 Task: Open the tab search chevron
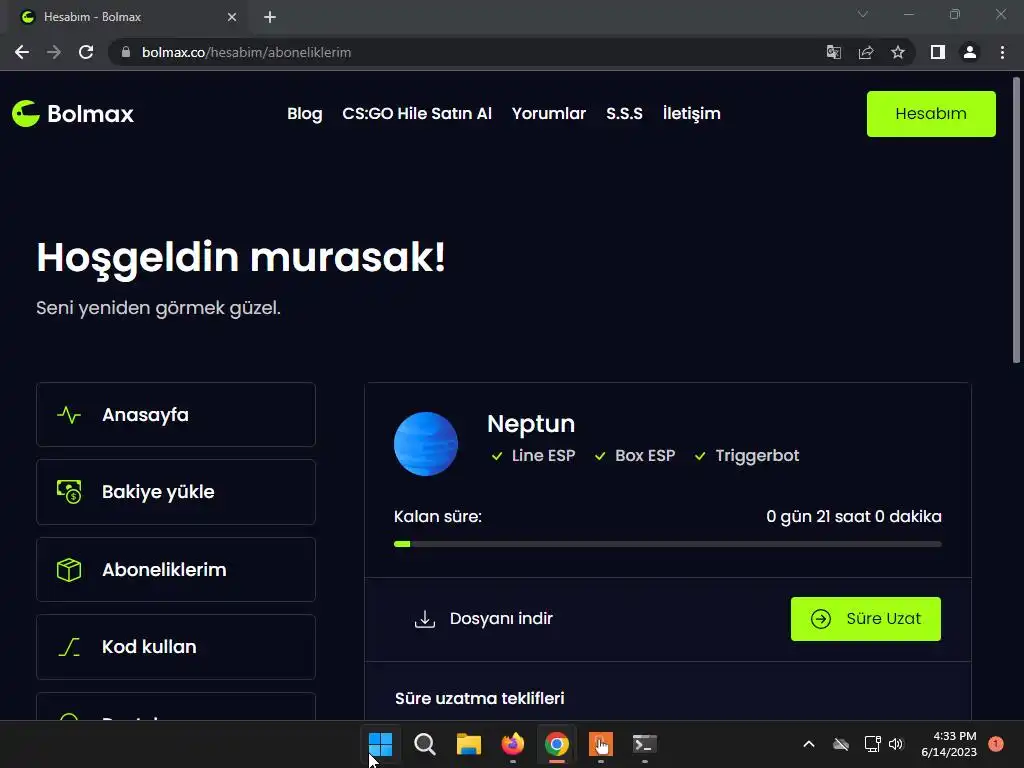click(863, 14)
